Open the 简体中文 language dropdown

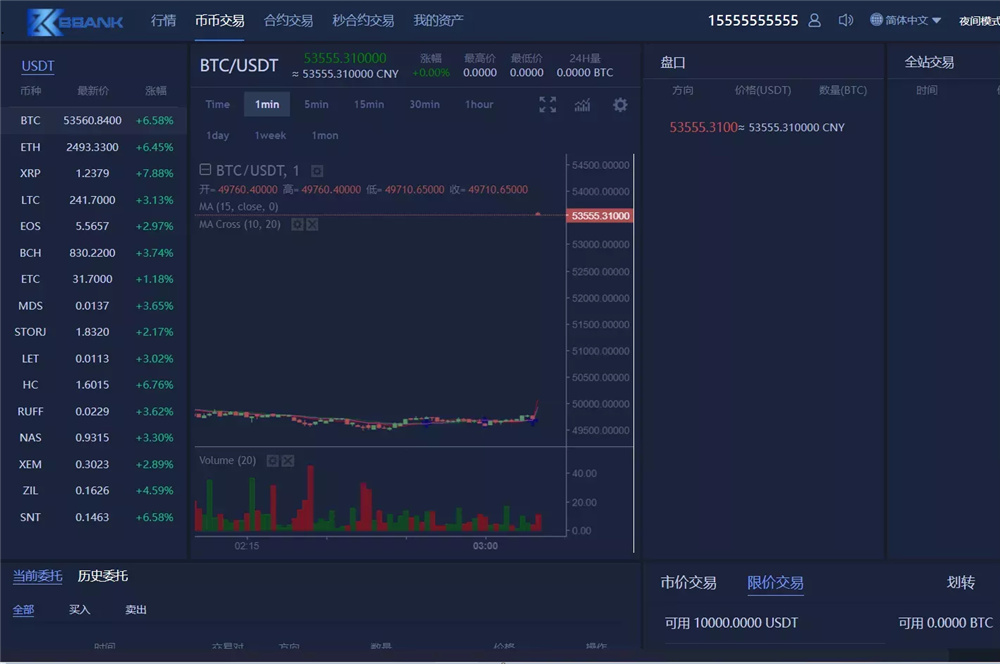pos(906,20)
